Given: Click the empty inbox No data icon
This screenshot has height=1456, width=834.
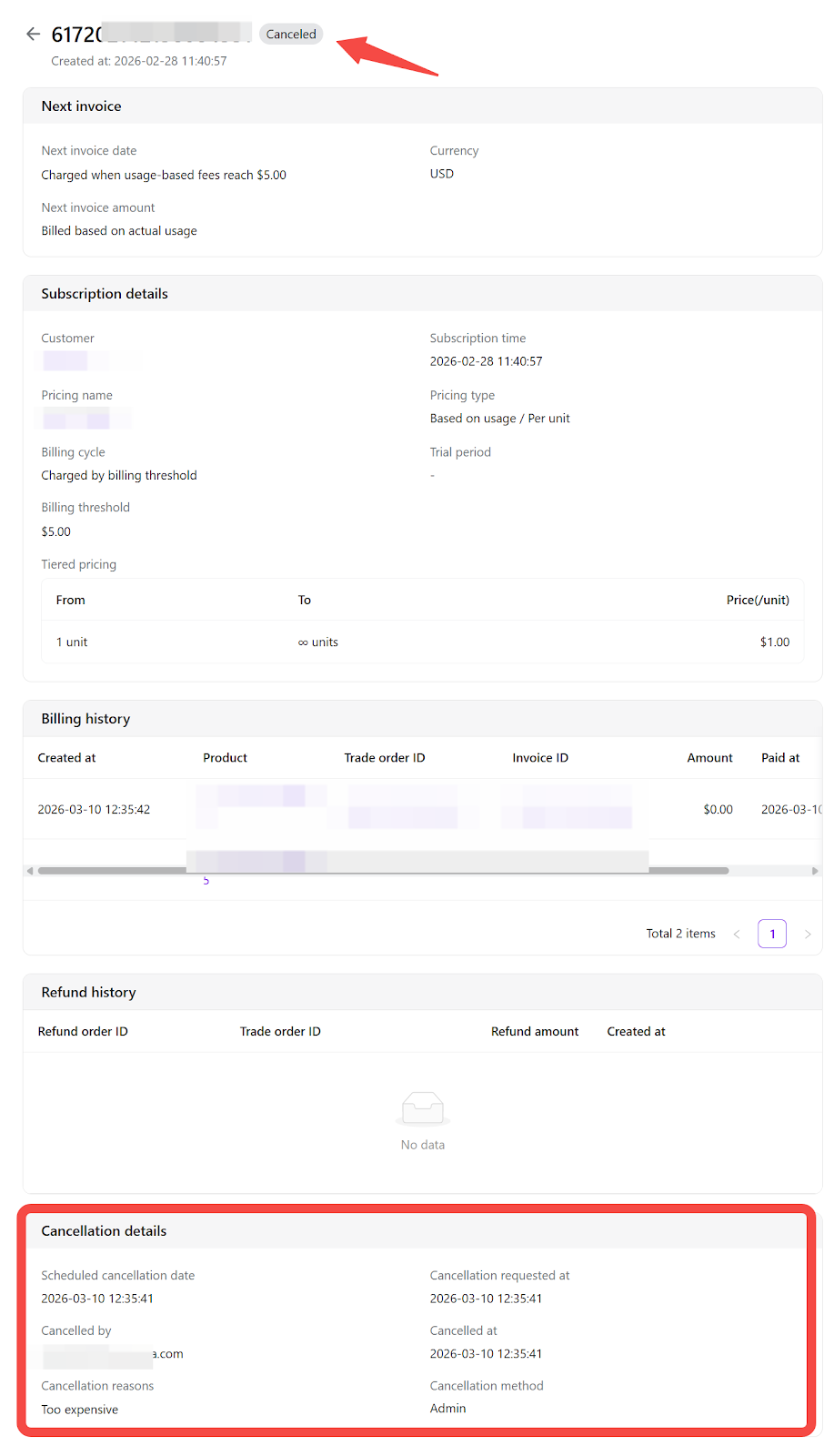Looking at the screenshot, I should 423,1108.
